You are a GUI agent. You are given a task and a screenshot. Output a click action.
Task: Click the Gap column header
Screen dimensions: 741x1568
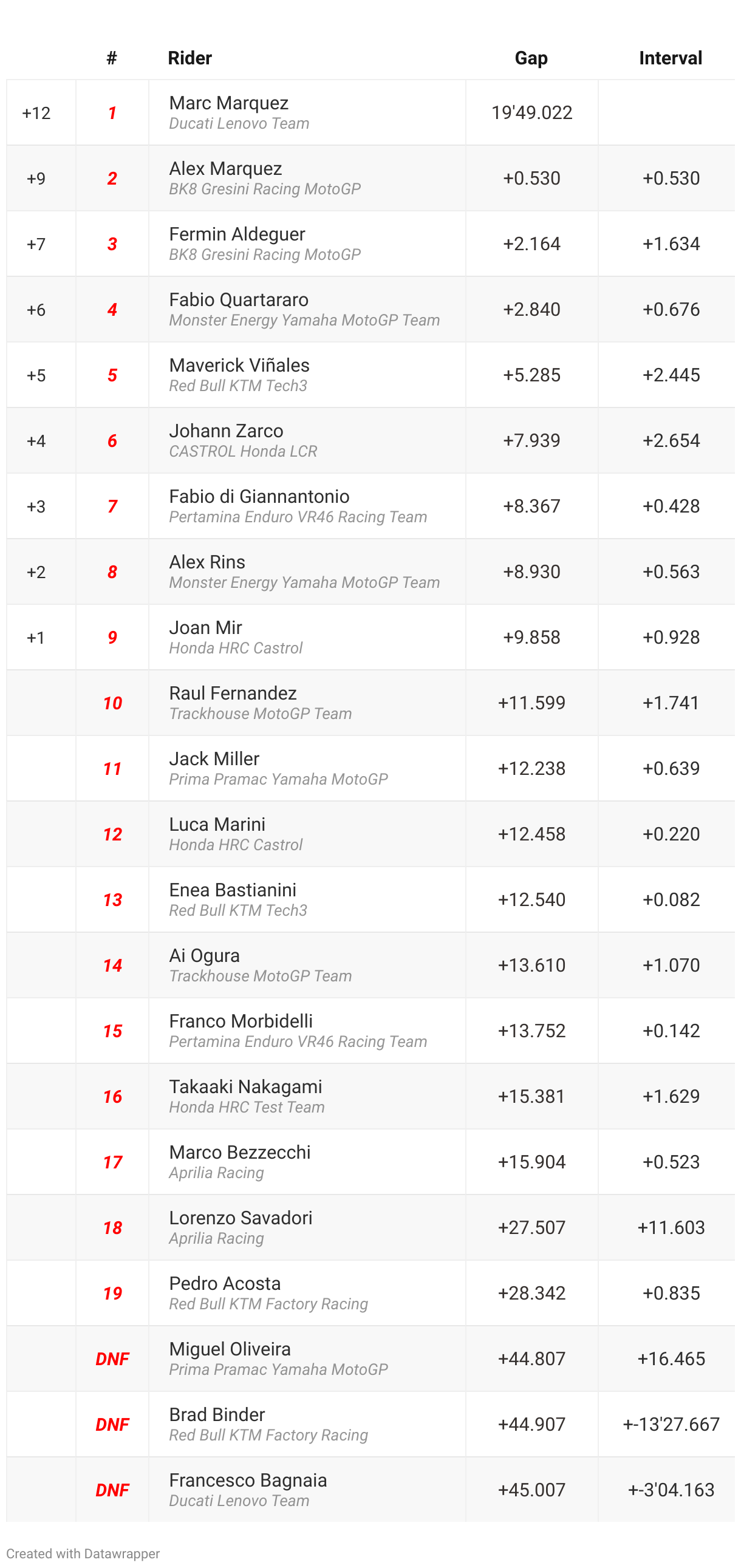point(530,58)
